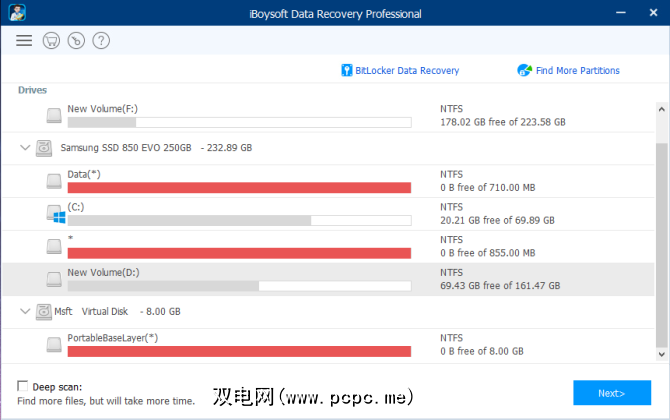Select the "Msft Virtual Disk" text
The height and width of the screenshot is (420, 670).
pos(91,311)
